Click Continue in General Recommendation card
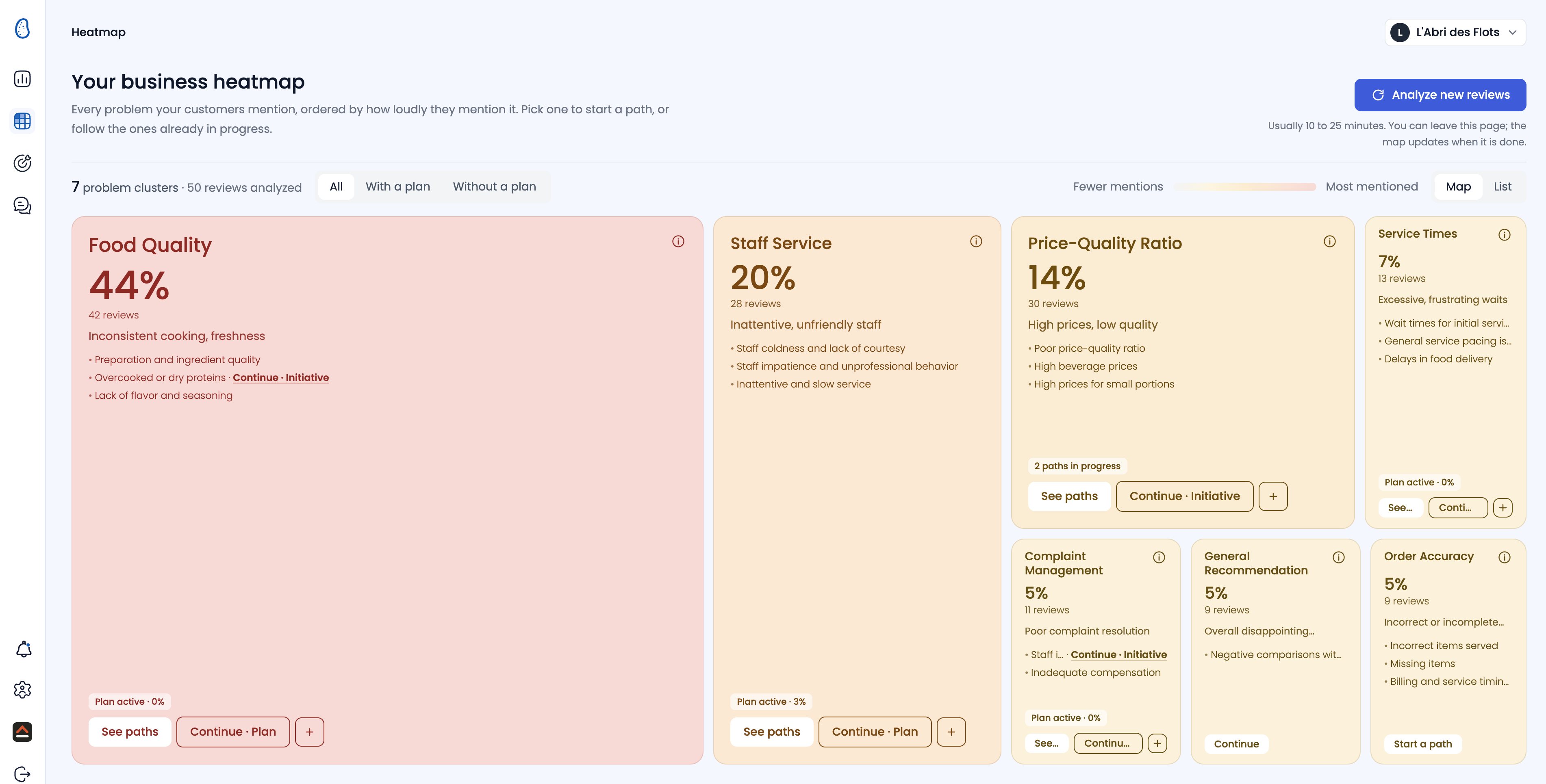Image resolution: width=1546 pixels, height=784 pixels. click(1236, 744)
